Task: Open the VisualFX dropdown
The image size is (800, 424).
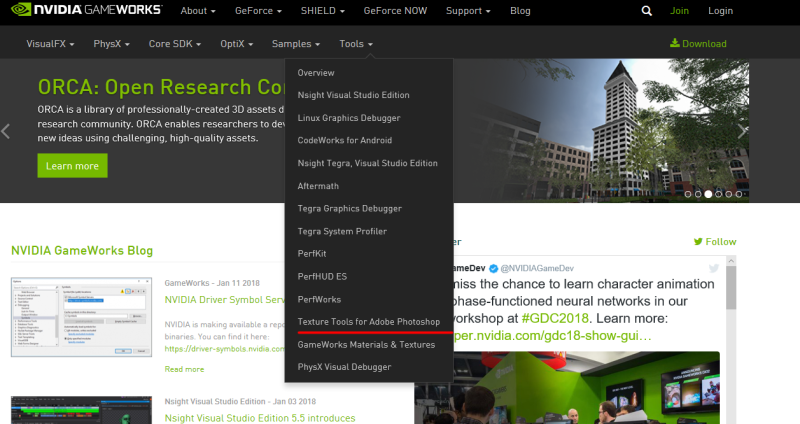Action: [x=51, y=44]
